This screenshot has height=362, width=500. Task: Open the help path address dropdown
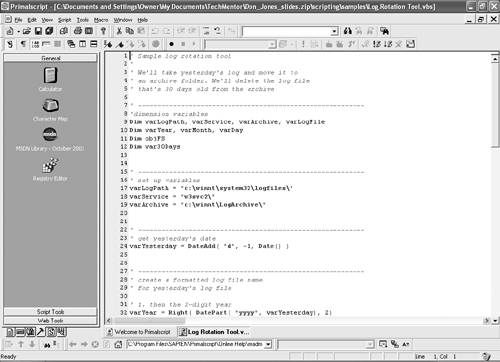(x=268, y=344)
